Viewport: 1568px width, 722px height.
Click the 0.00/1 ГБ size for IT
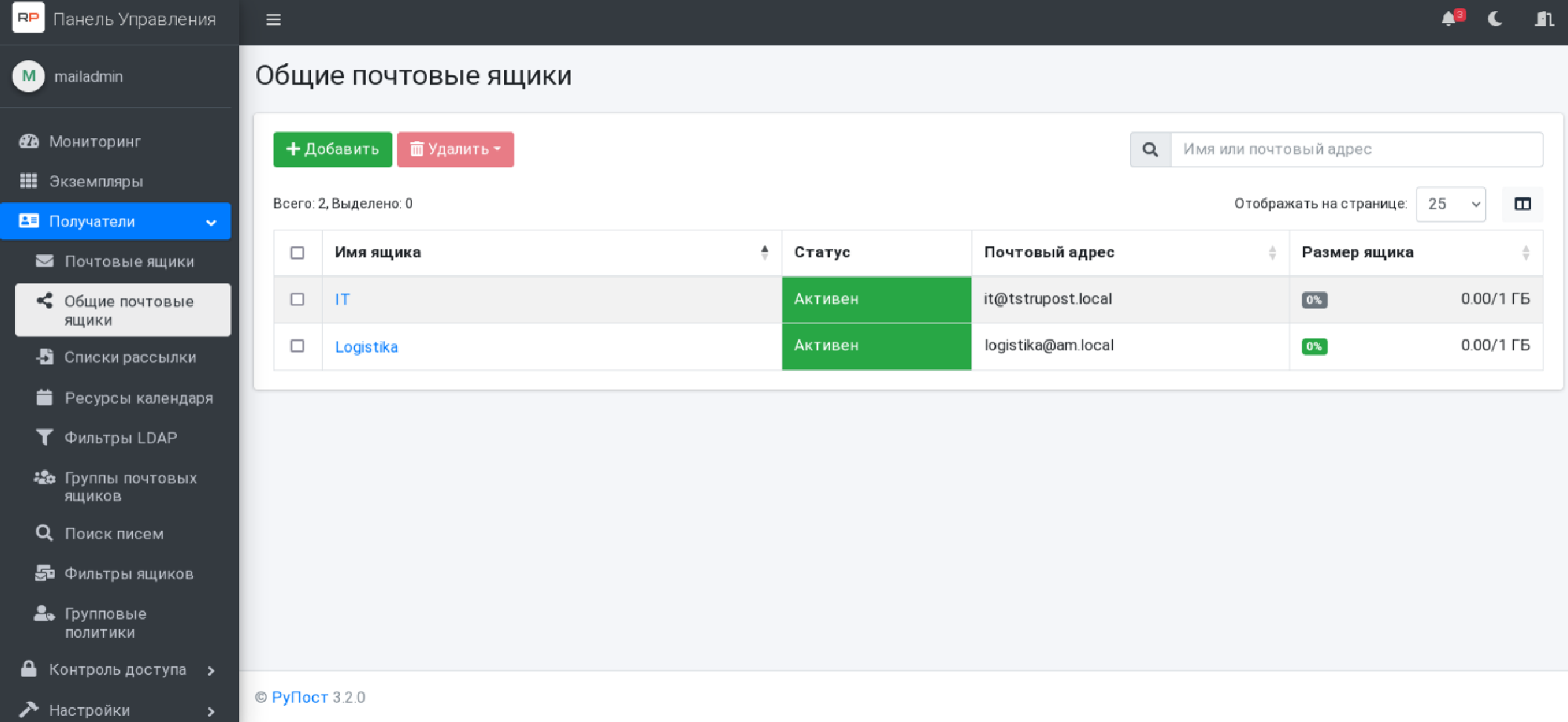1495,299
